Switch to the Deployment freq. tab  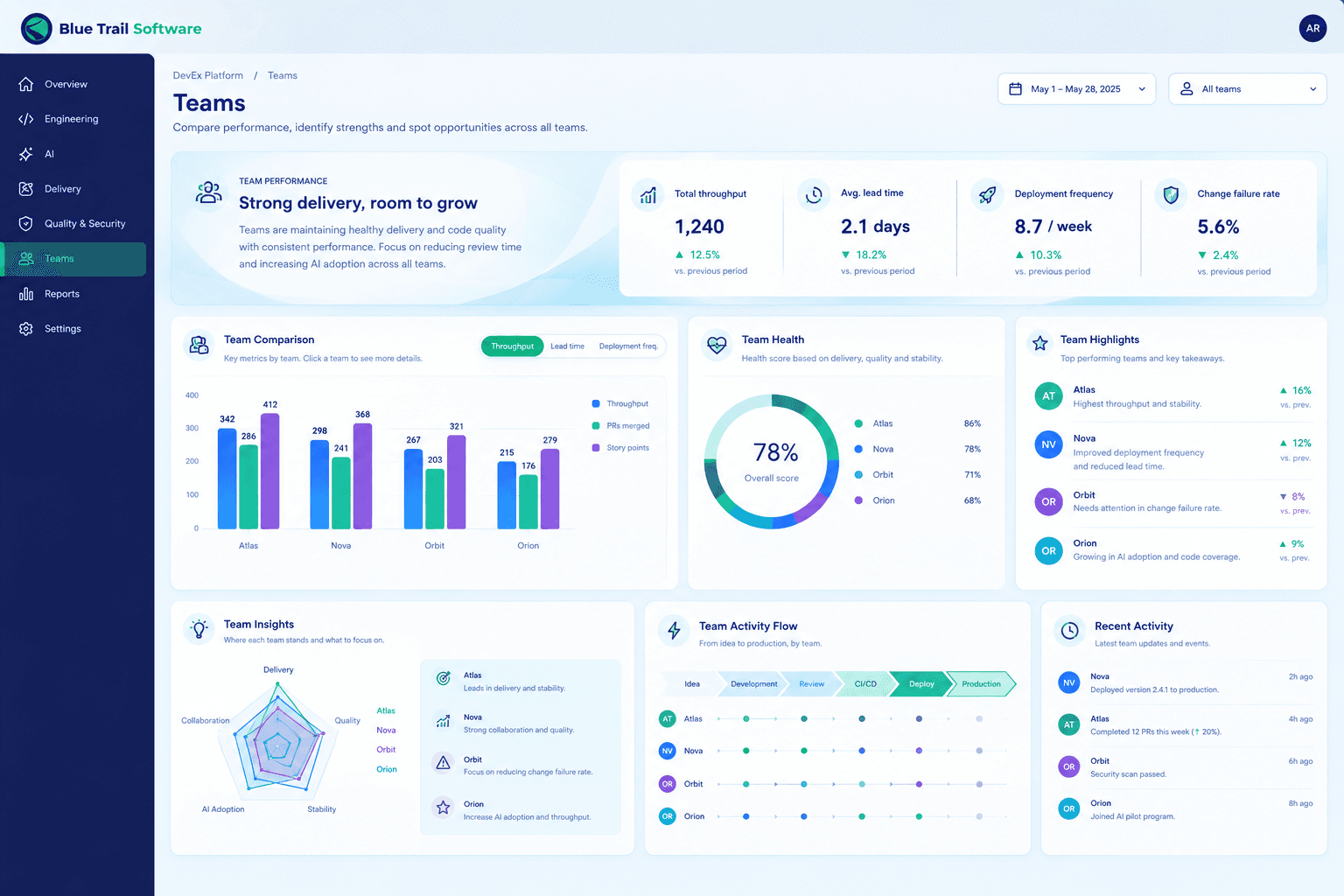628,346
